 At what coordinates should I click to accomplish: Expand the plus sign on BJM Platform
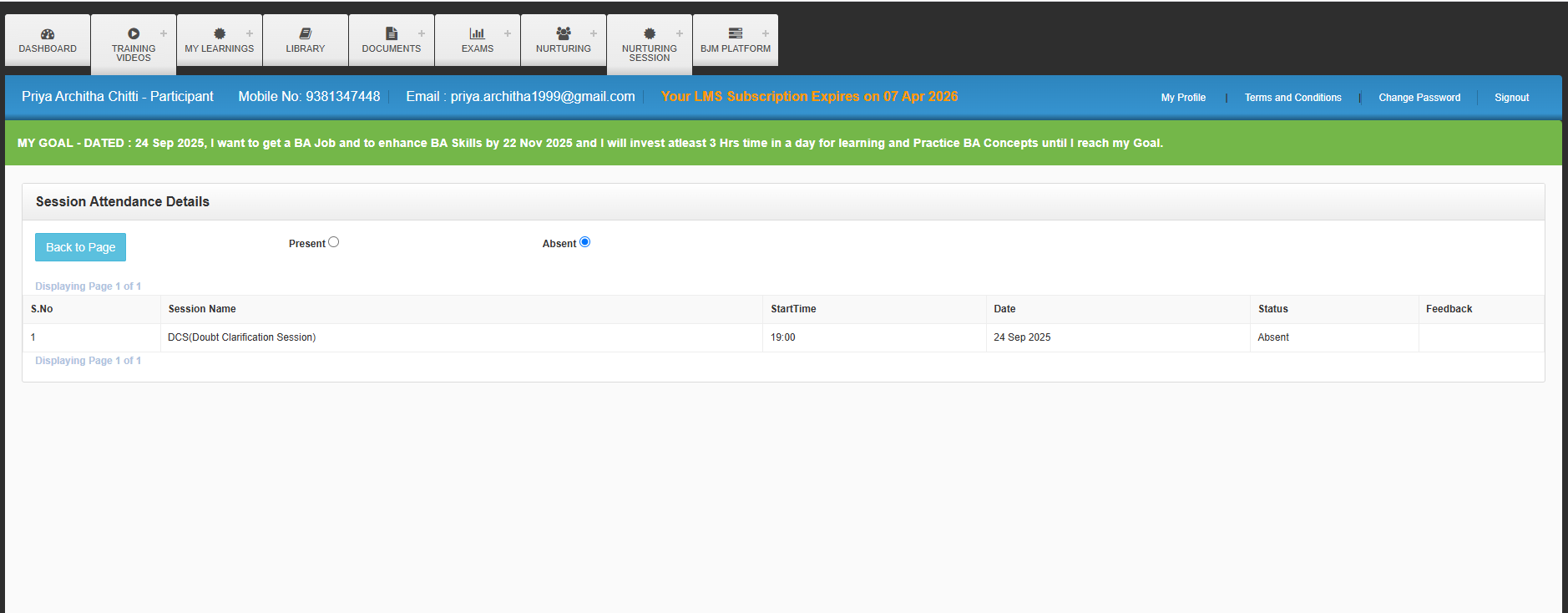coord(766,34)
